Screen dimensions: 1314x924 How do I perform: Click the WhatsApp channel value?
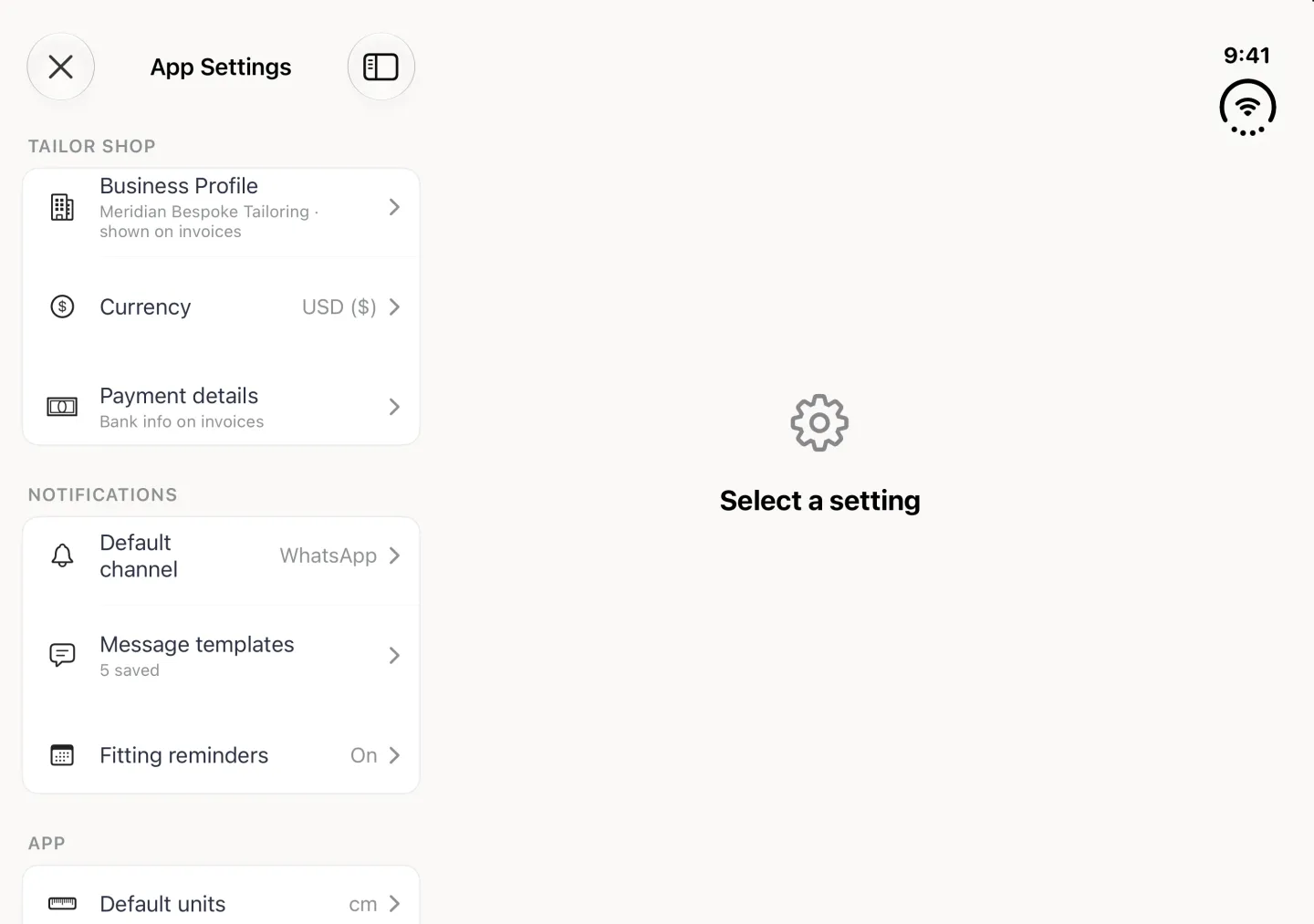328,555
